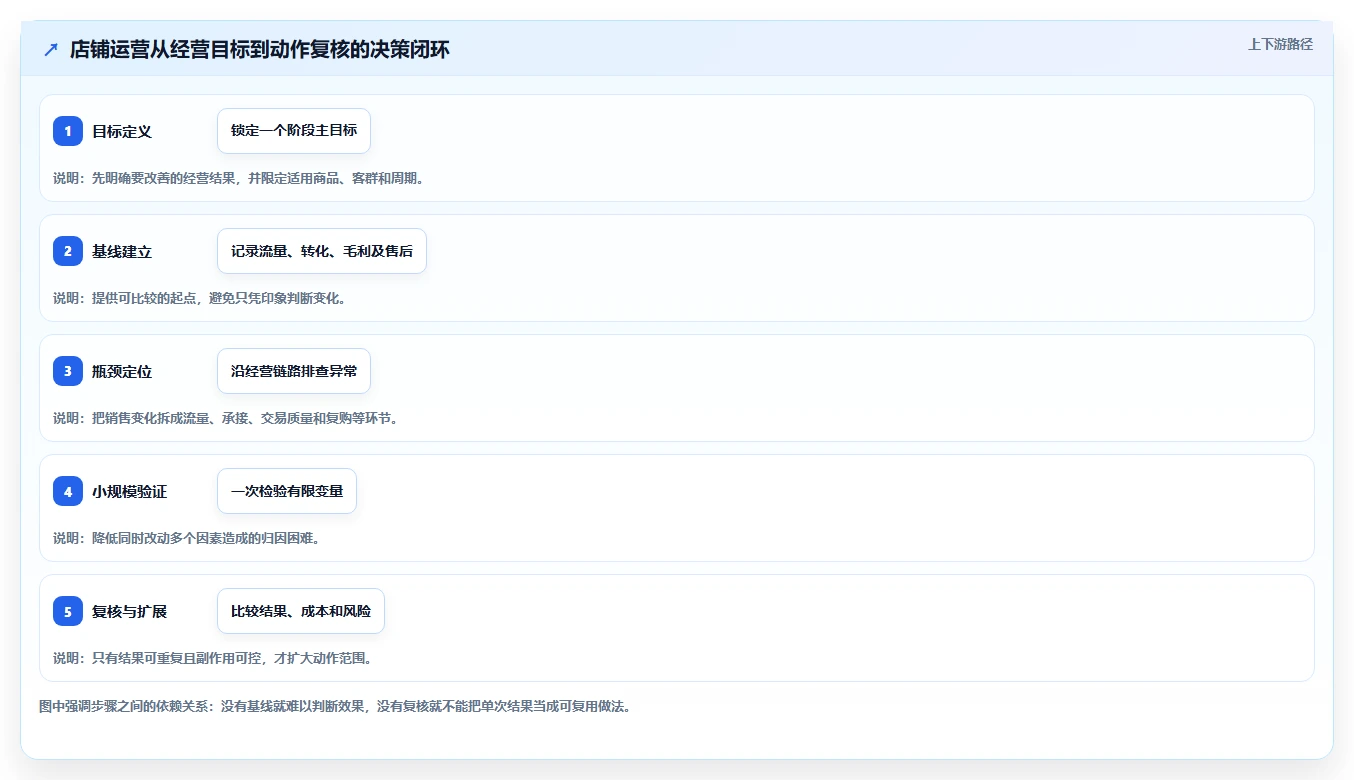Click the 复核与扩展 step heading
Viewport: 1354px width, 780px height.
130,611
